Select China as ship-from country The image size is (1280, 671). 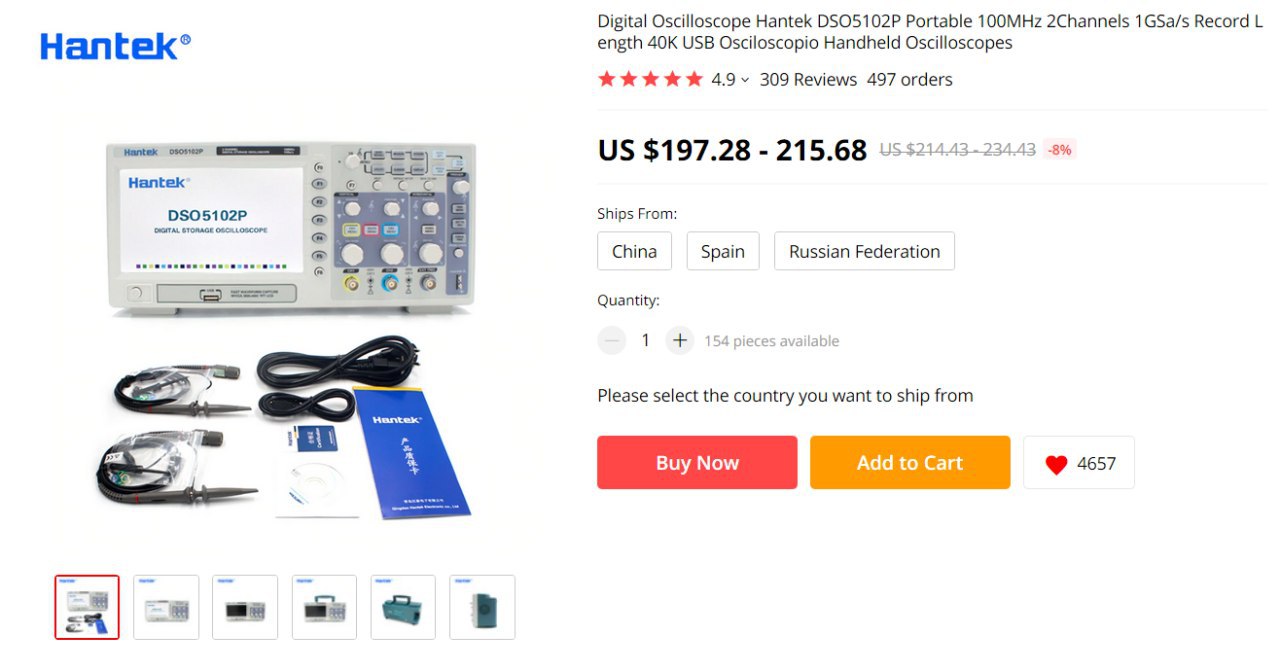[x=635, y=251]
